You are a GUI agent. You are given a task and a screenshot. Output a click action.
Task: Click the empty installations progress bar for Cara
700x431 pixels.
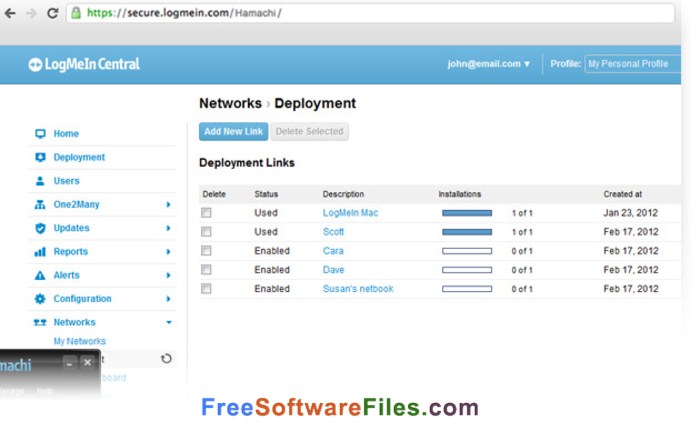(467, 251)
